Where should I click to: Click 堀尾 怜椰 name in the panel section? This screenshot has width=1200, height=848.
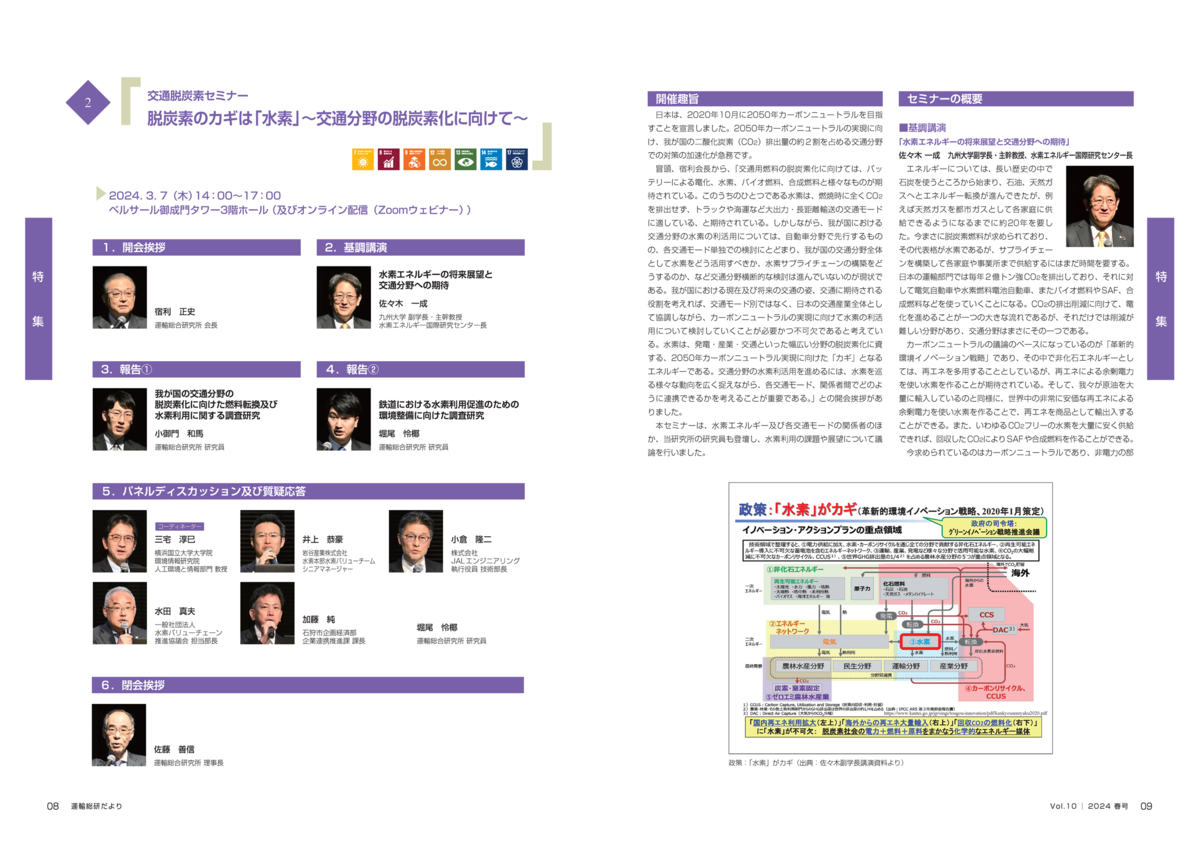(x=437, y=627)
